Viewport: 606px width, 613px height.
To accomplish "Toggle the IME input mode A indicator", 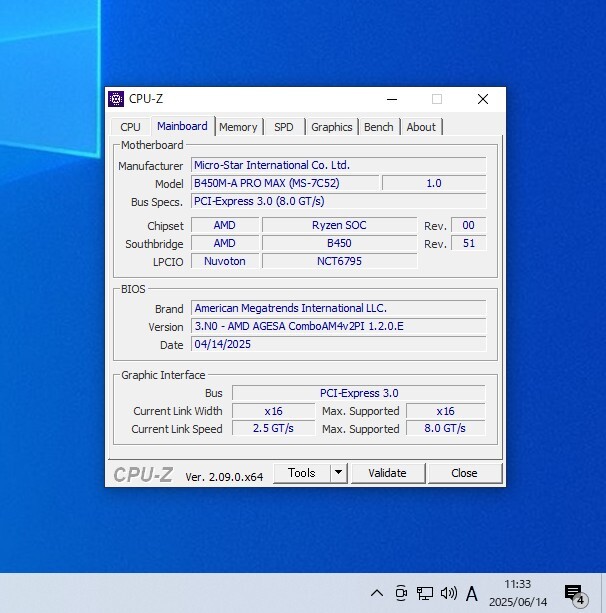I will (x=472, y=594).
